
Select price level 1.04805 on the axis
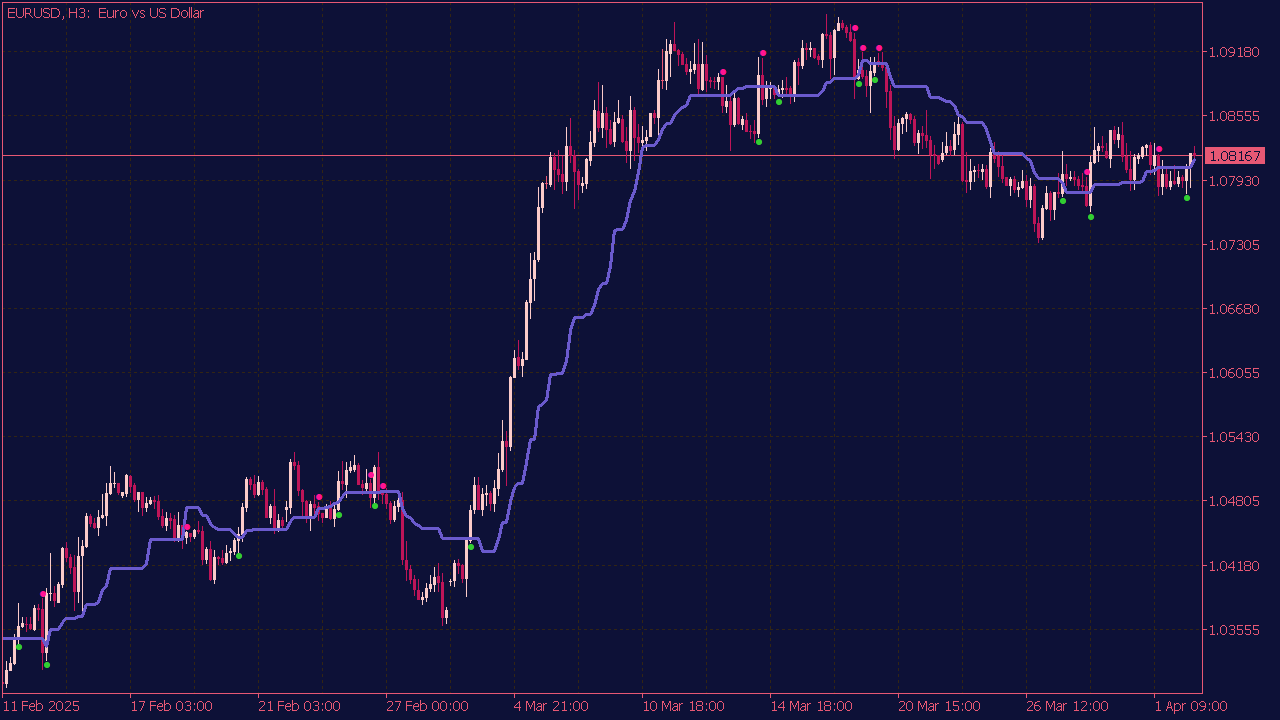pyautogui.click(x=1234, y=502)
